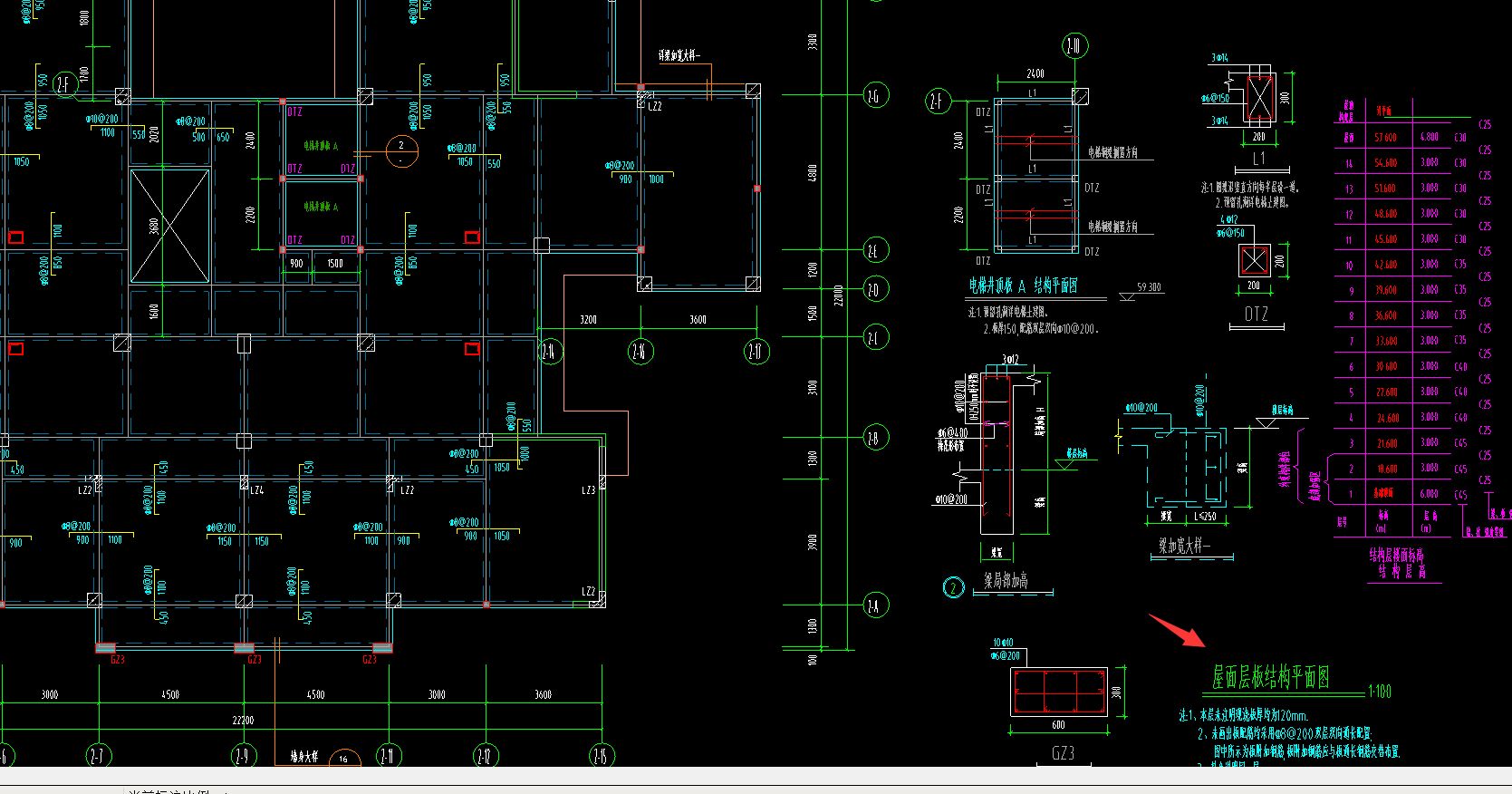Select the note about 120mm slab thickness

pyautogui.click(x=1244, y=716)
